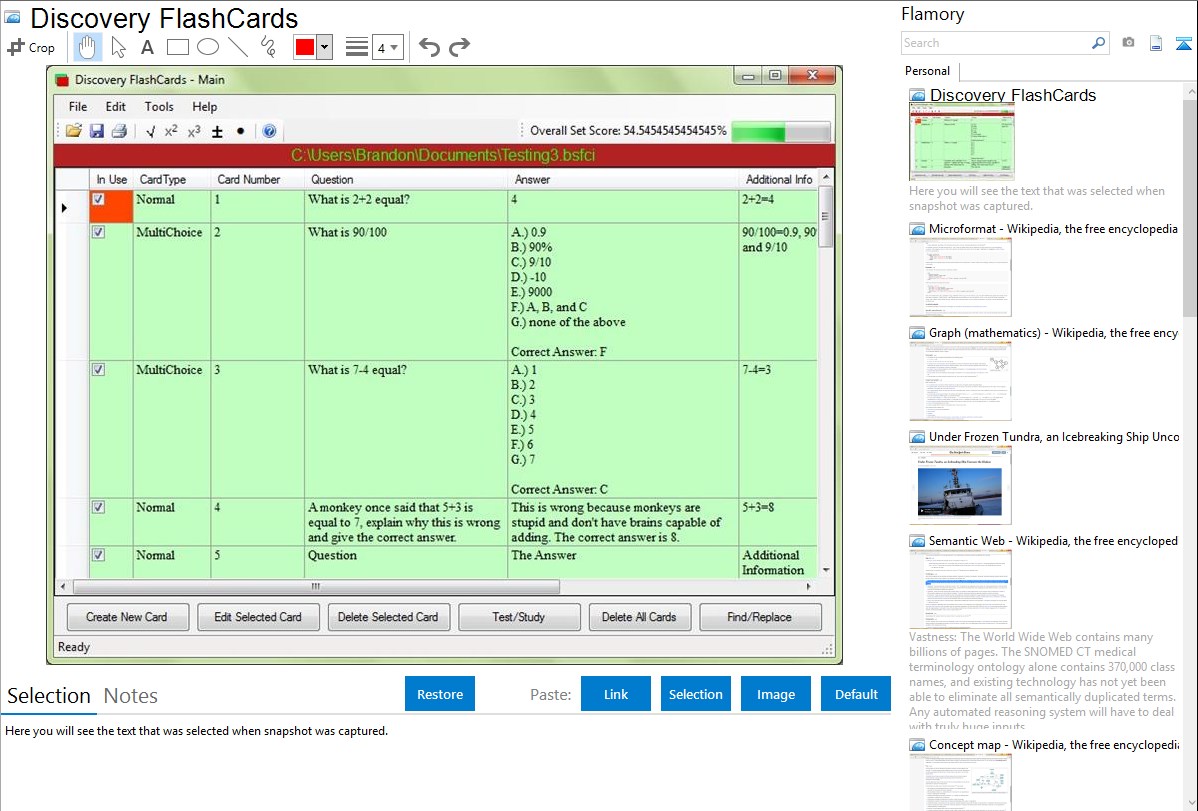Click the Overall Set Score progress bar

click(x=781, y=131)
